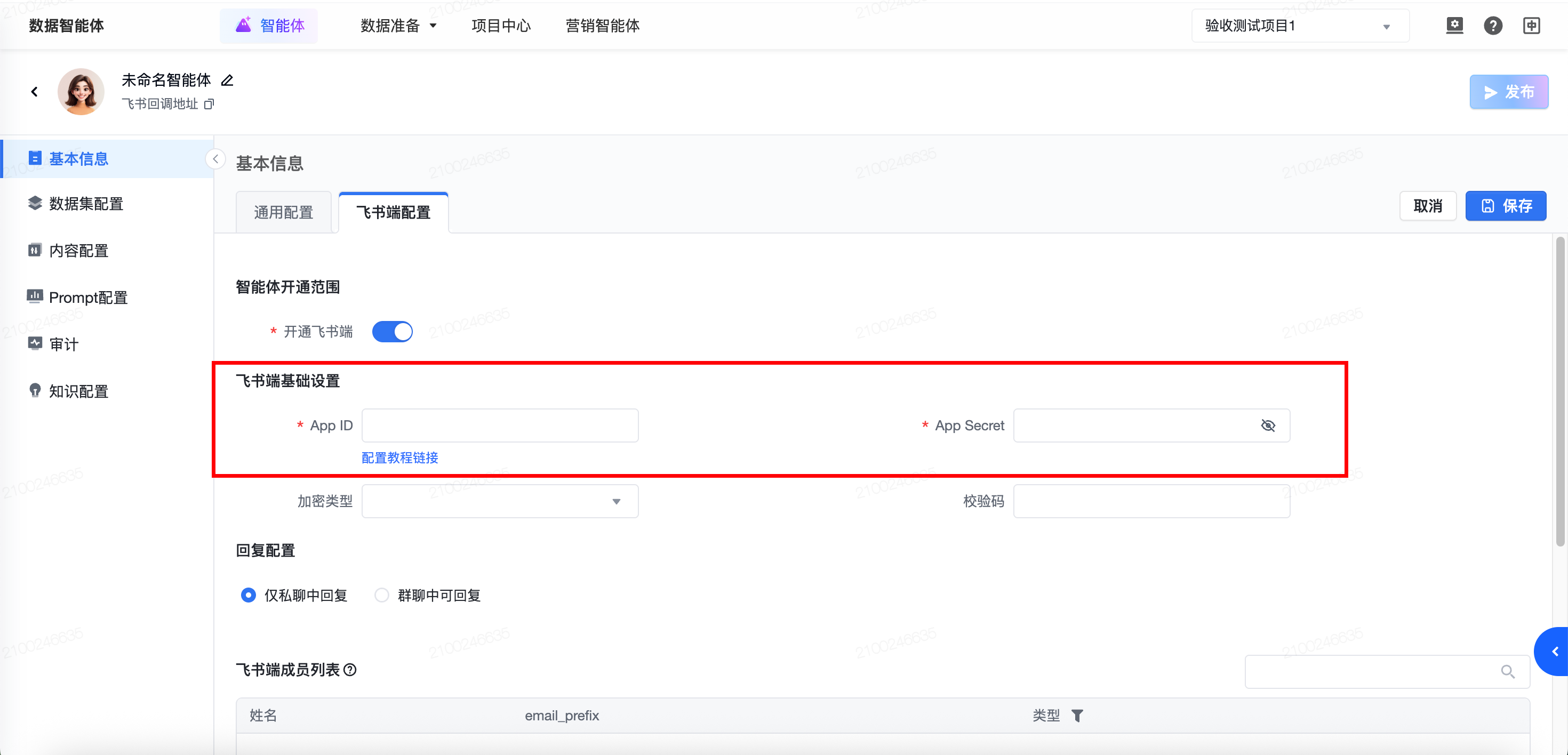The image size is (1568, 755).
Task: Open the monitor settings icon in the top bar
Action: (x=1454, y=26)
